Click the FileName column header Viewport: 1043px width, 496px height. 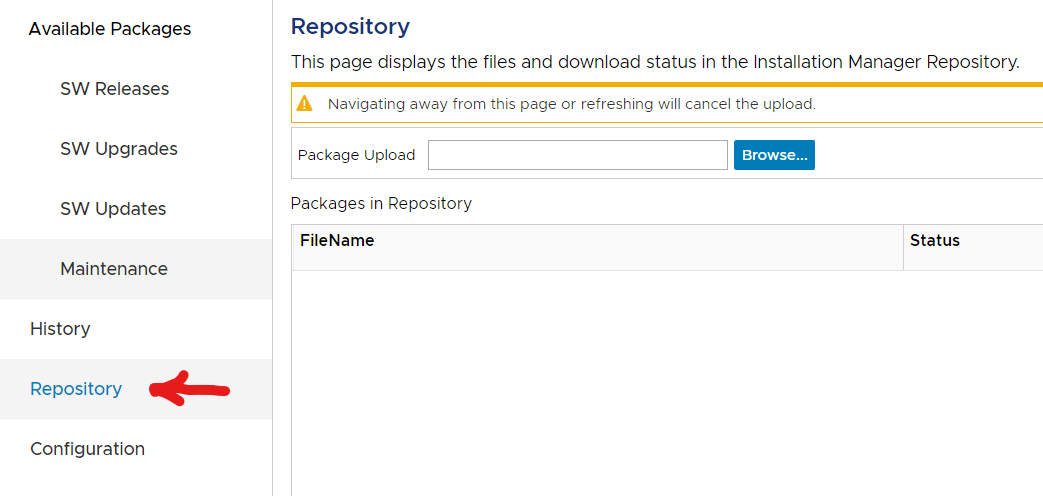(x=337, y=241)
